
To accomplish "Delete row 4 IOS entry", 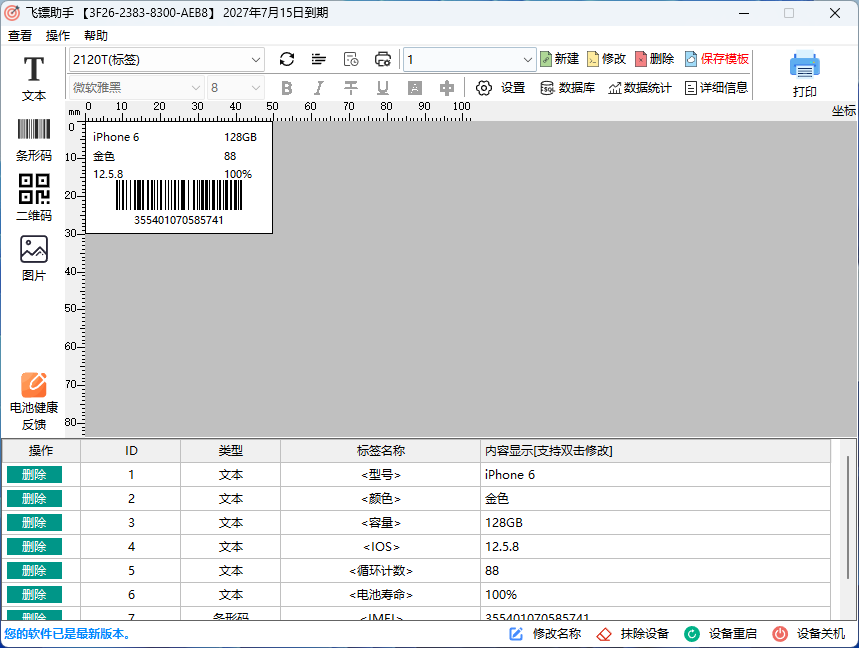I will (x=34, y=547).
